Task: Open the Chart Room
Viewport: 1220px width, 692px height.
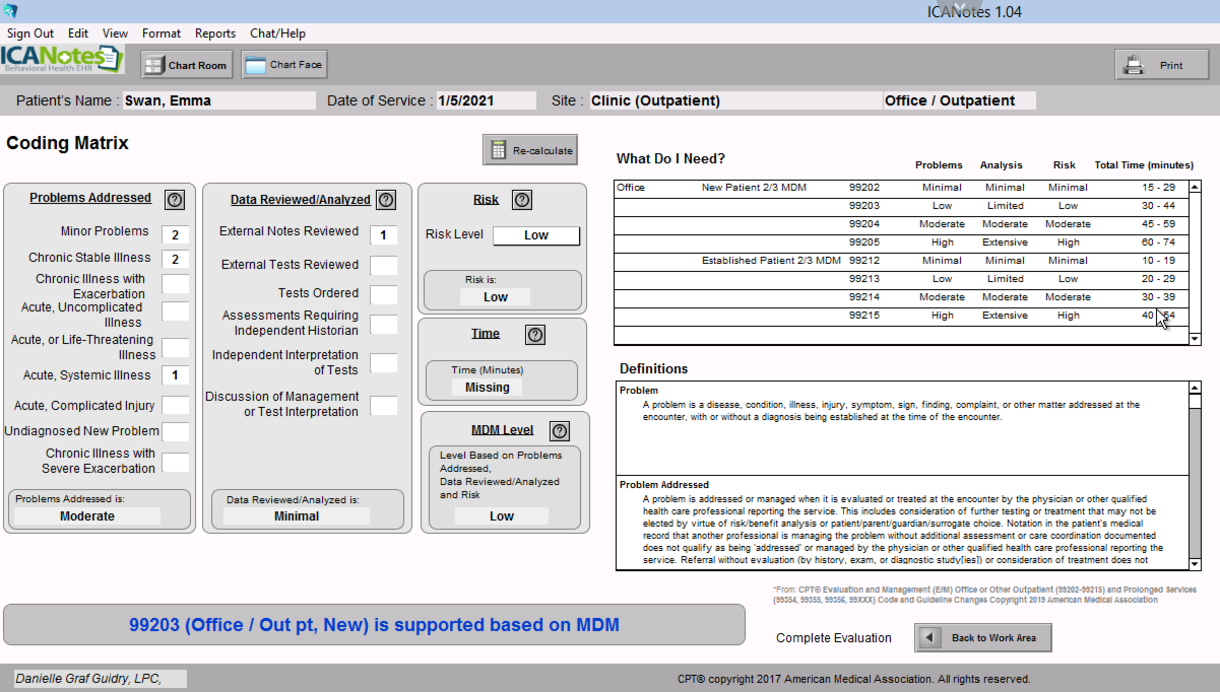Action: [187, 65]
